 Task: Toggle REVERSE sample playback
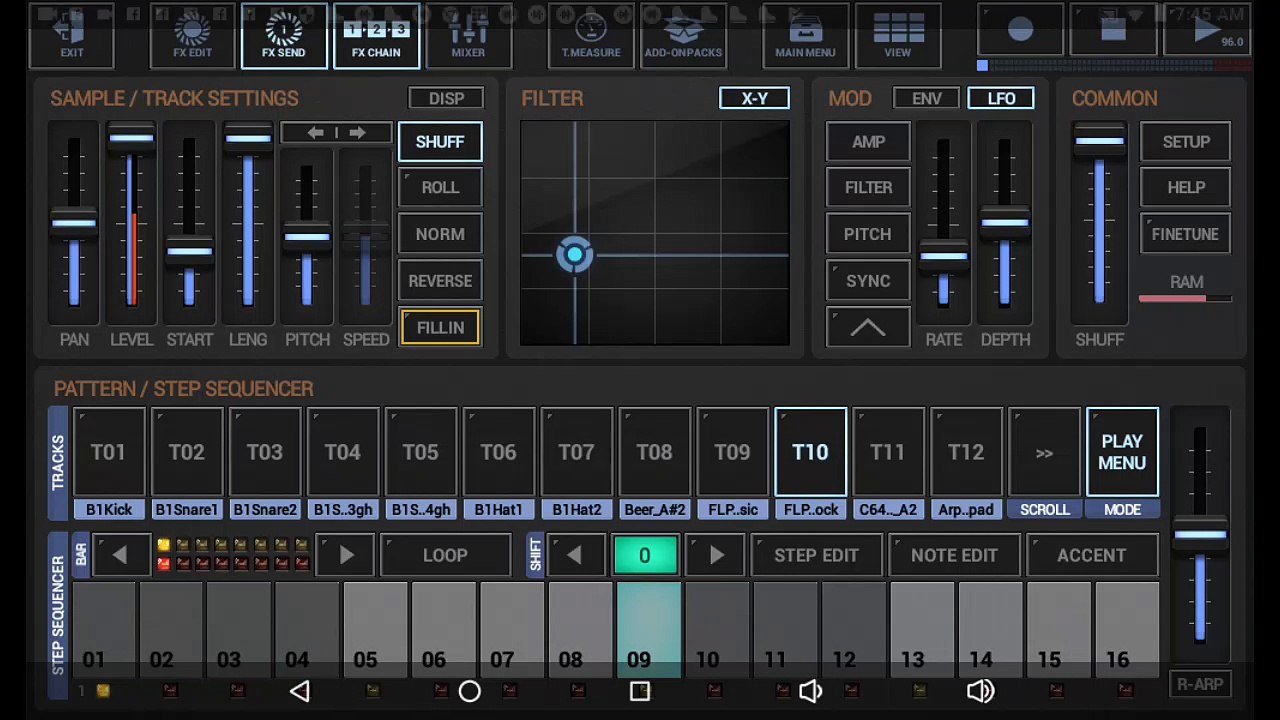click(x=440, y=281)
